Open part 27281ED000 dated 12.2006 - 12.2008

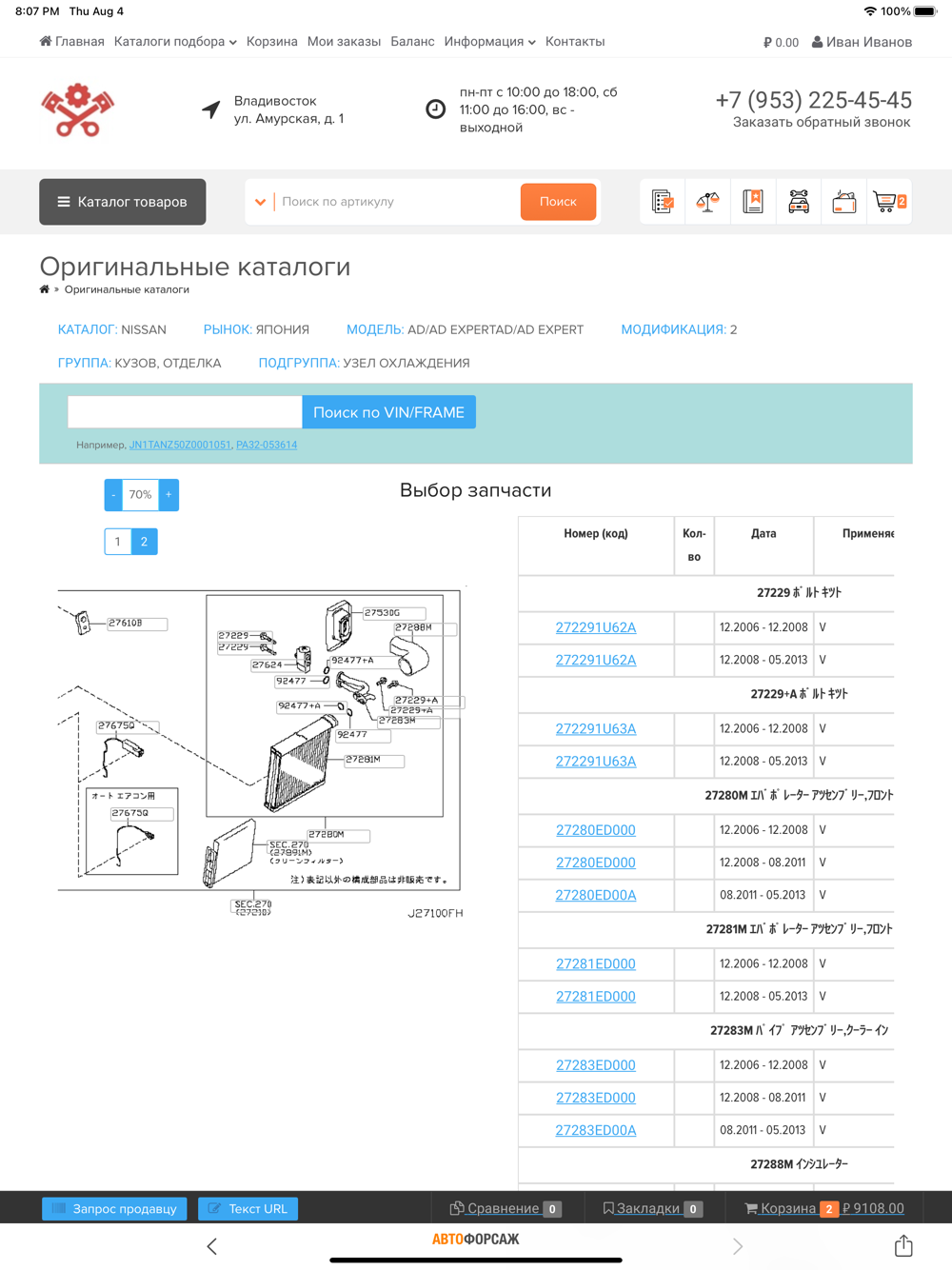(x=596, y=963)
